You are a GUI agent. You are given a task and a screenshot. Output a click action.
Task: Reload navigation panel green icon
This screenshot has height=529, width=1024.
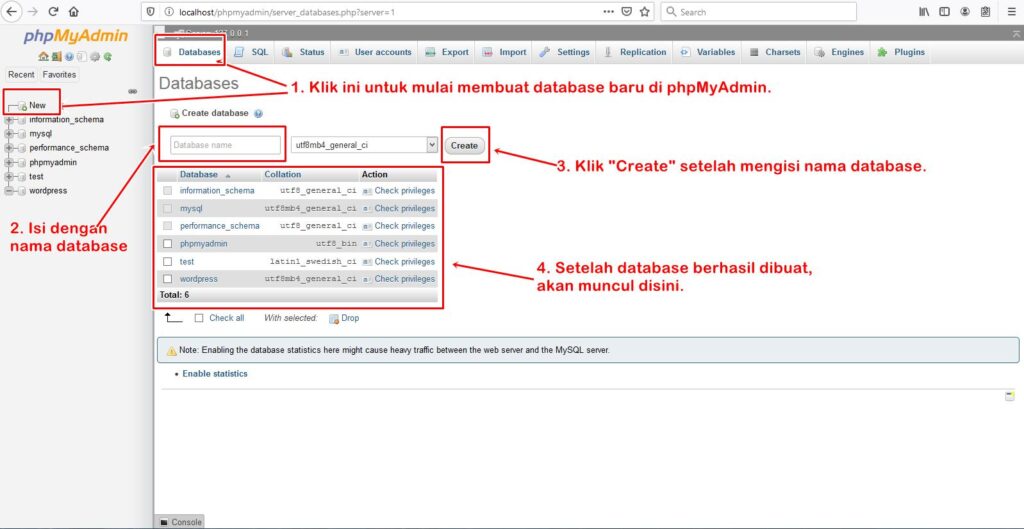point(108,56)
